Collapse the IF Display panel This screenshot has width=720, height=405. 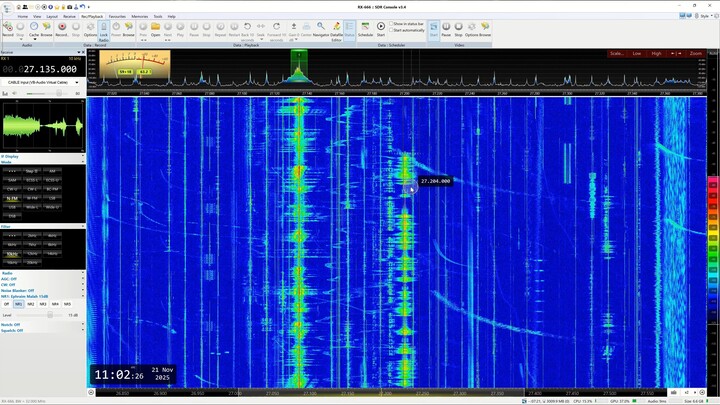coord(83,156)
